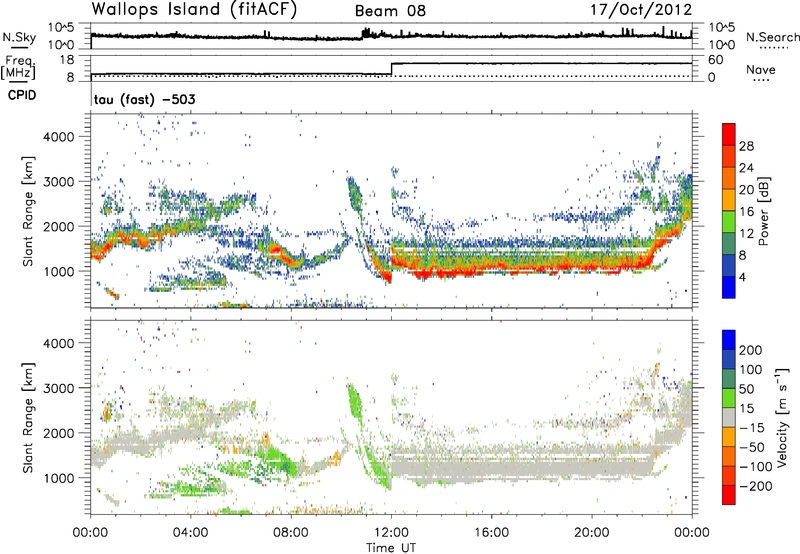Click the gray band of the velocity color bar
This screenshot has width=800, height=554.
tap(729, 418)
